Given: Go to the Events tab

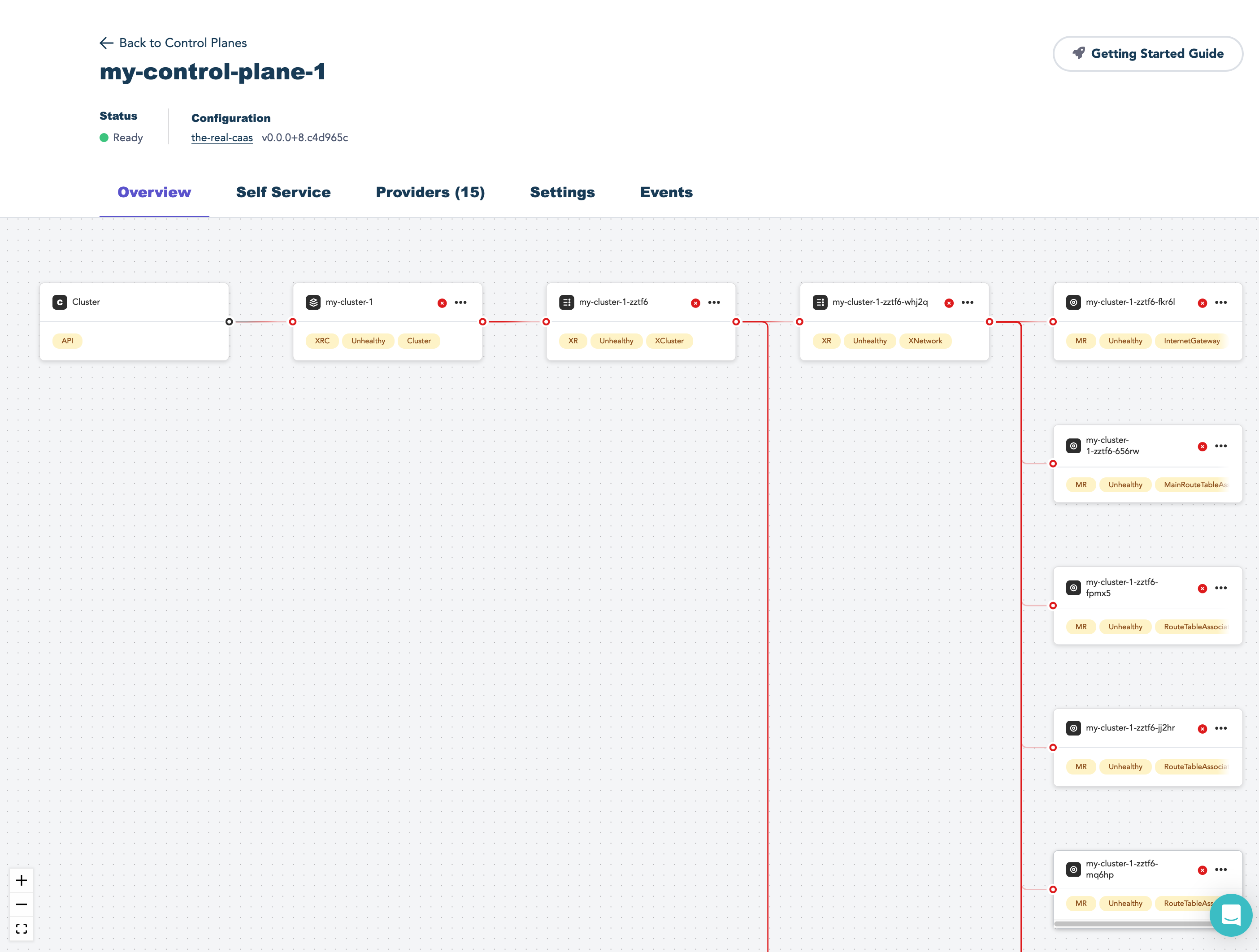Looking at the screenshot, I should tap(666, 192).
